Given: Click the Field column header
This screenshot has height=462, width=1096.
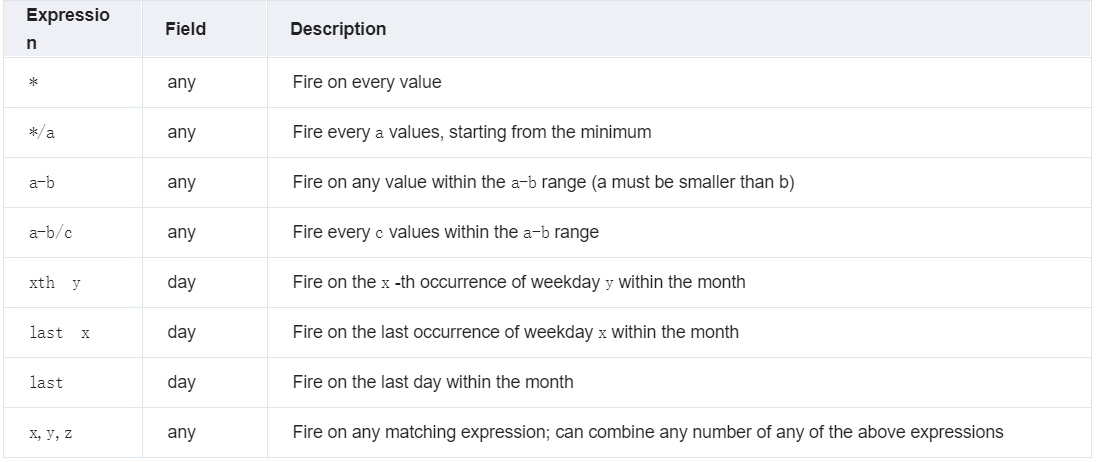Looking at the screenshot, I should click(185, 29).
